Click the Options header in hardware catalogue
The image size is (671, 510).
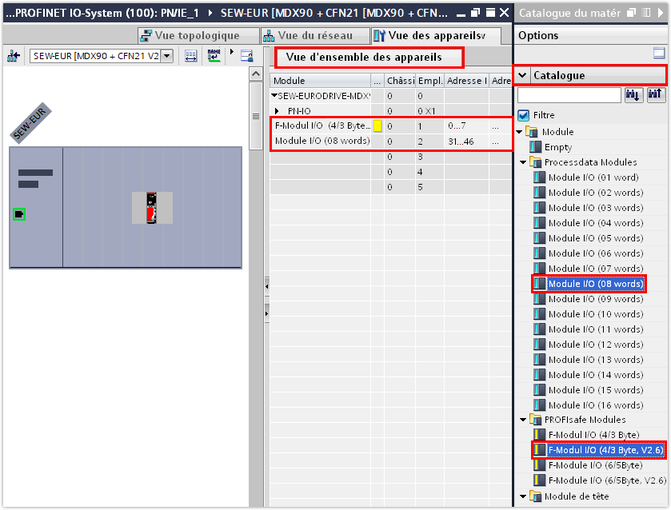coord(539,35)
